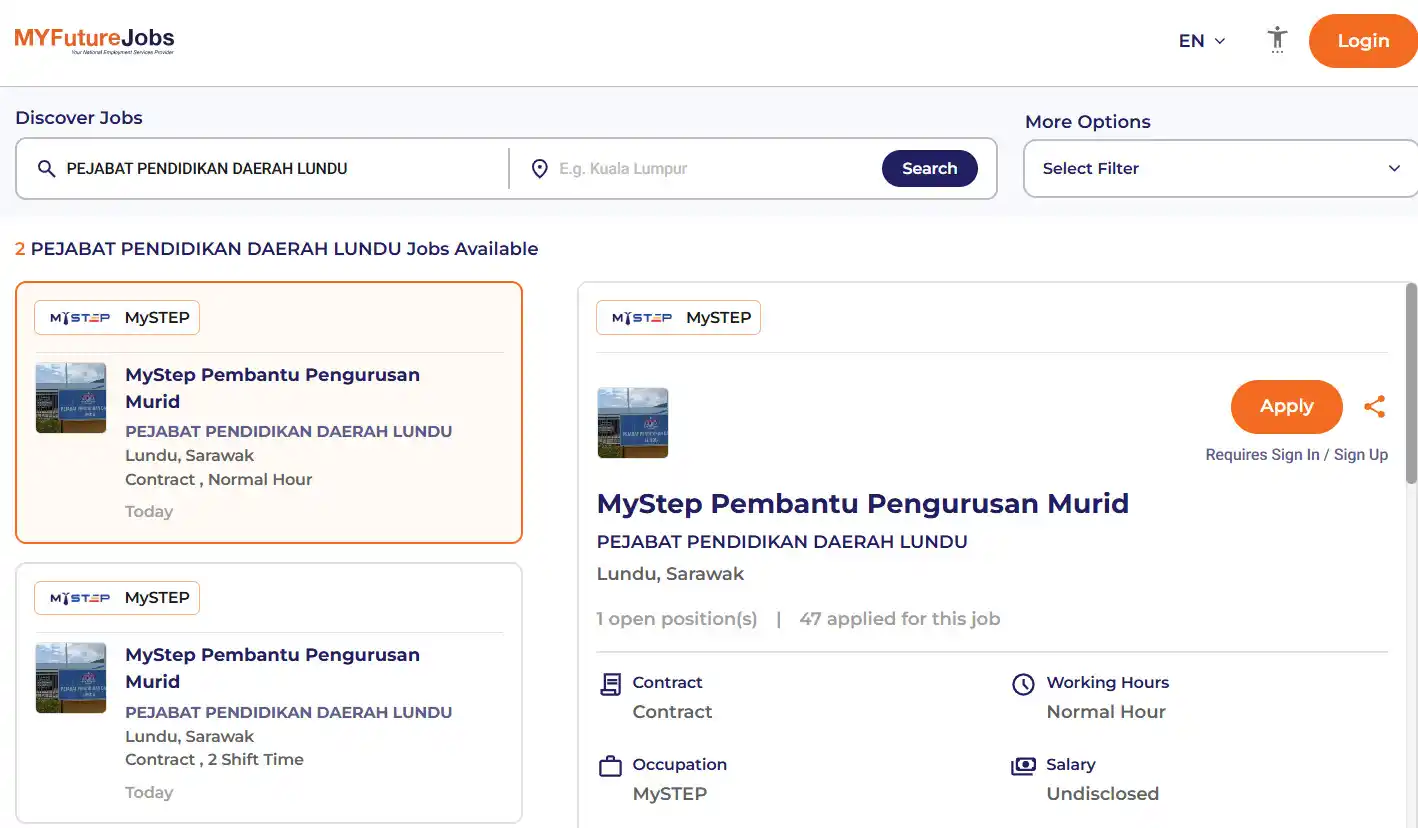Screen dimensions: 1418x828
Task: Click employer thumbnail on Normal Hour card
Action: click(x=71, y=398)
